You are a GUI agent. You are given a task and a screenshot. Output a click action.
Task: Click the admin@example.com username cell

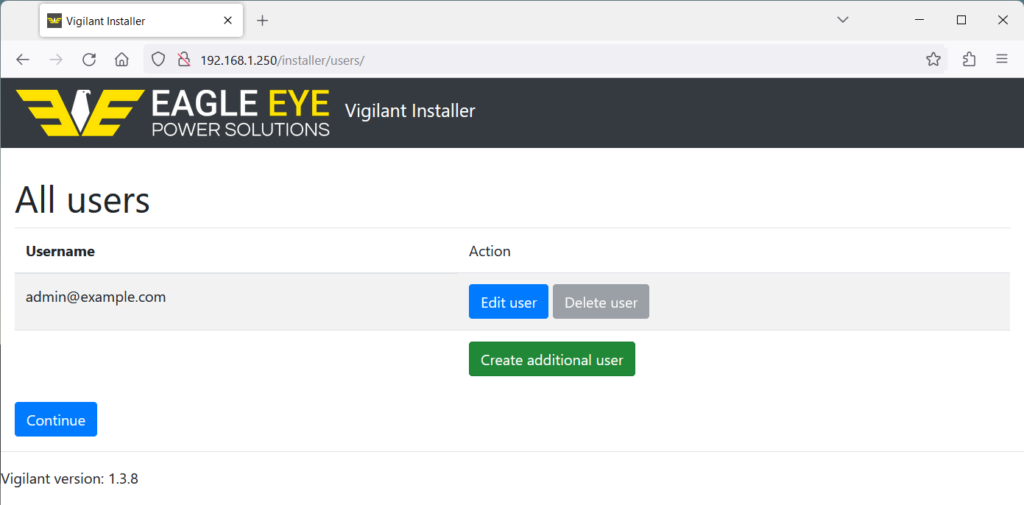[x=95, y=297]
